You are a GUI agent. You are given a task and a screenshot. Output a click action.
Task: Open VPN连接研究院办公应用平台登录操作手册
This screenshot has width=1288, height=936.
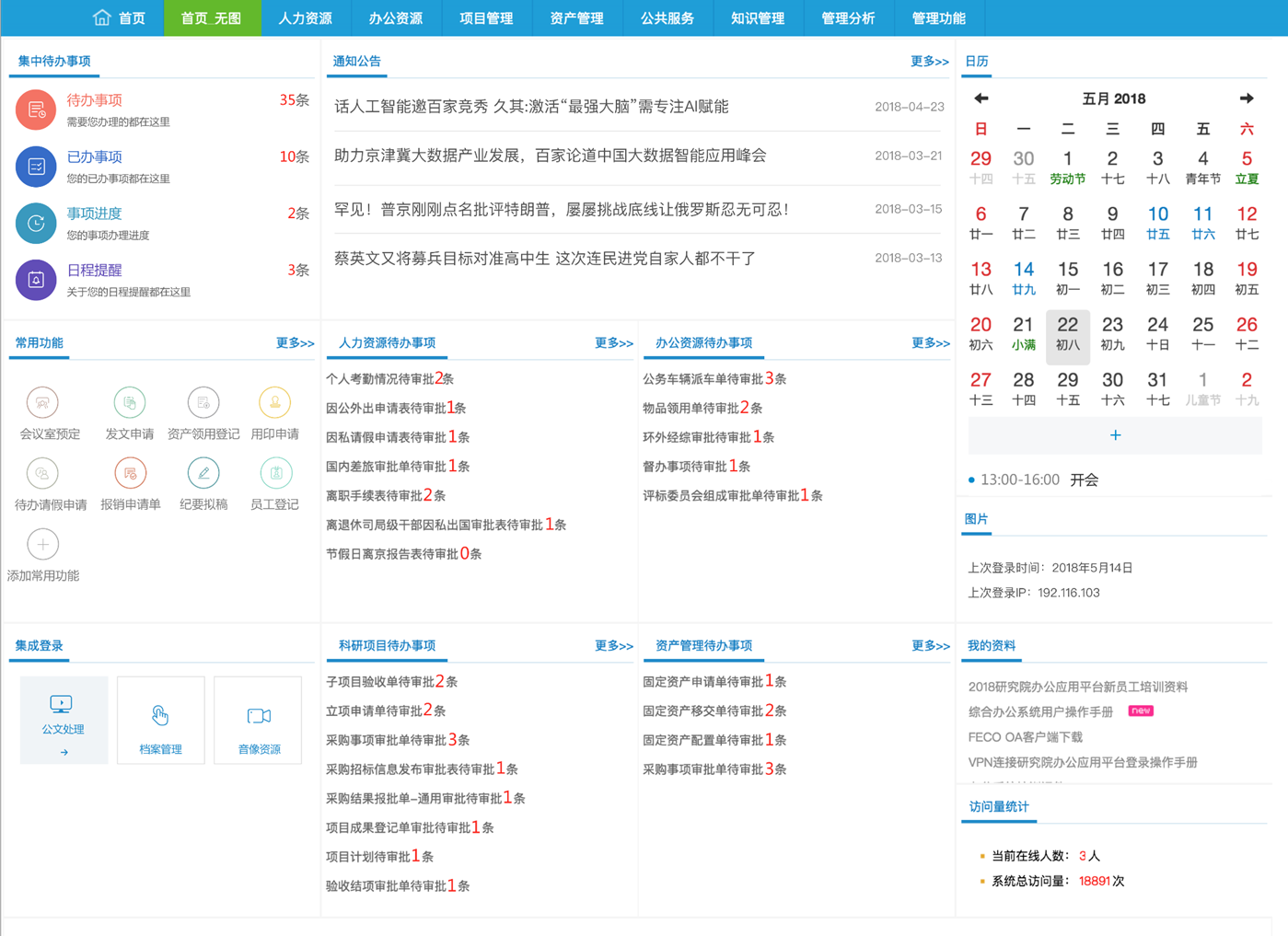(x=1083, y=762)
